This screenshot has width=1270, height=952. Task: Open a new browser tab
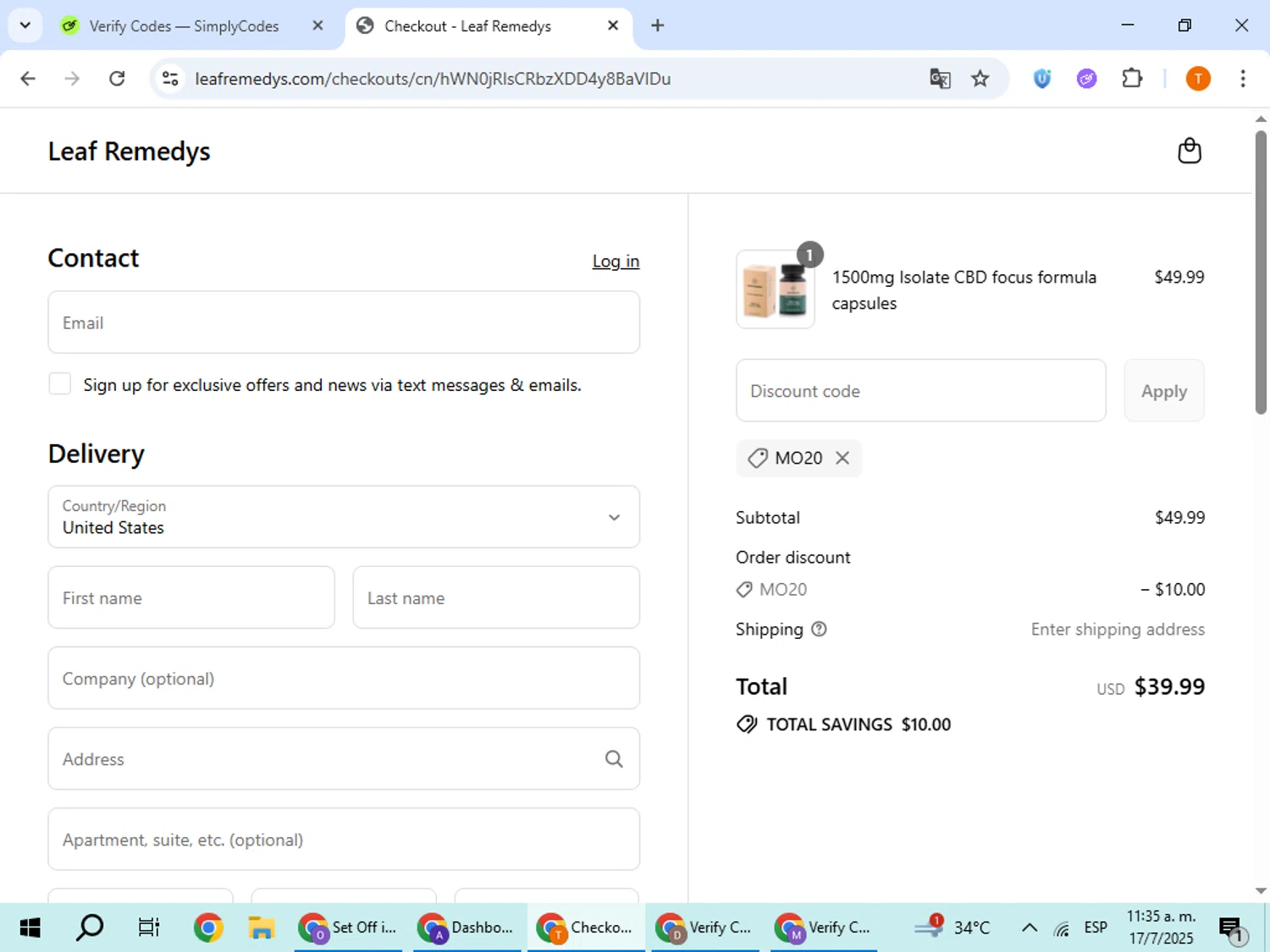[x=657, y=25]
